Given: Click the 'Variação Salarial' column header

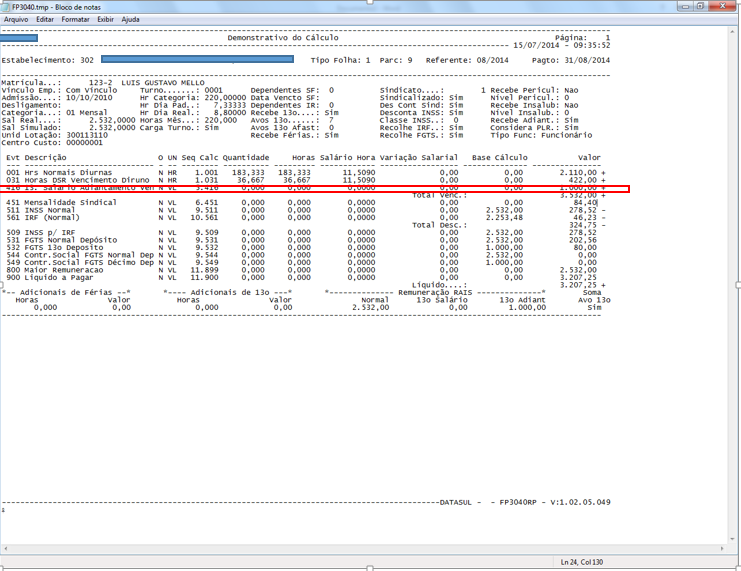Looking at the screenshot, I should 419,157.
